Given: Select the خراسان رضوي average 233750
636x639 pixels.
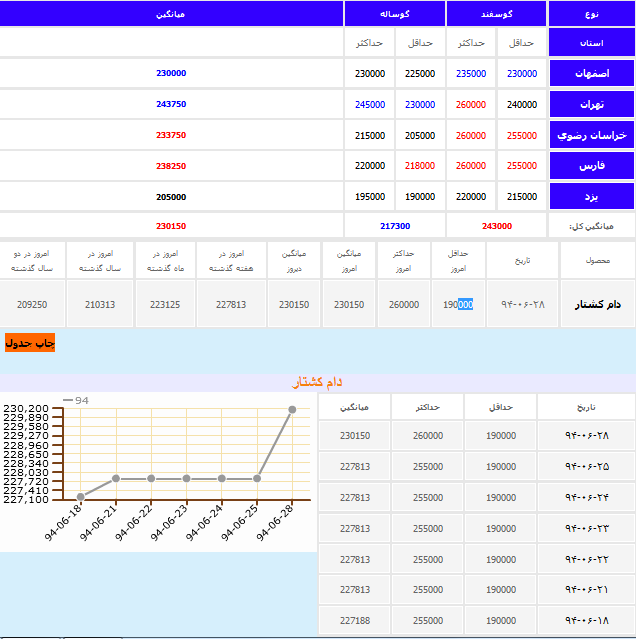Looking at the screenshot, I should 171,135.
